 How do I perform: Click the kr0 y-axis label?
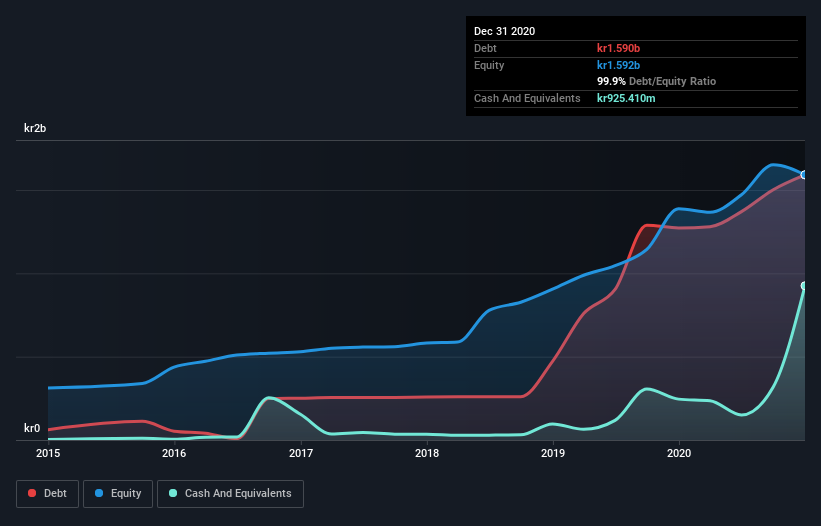pyautogui.click(x=32, y=428)
